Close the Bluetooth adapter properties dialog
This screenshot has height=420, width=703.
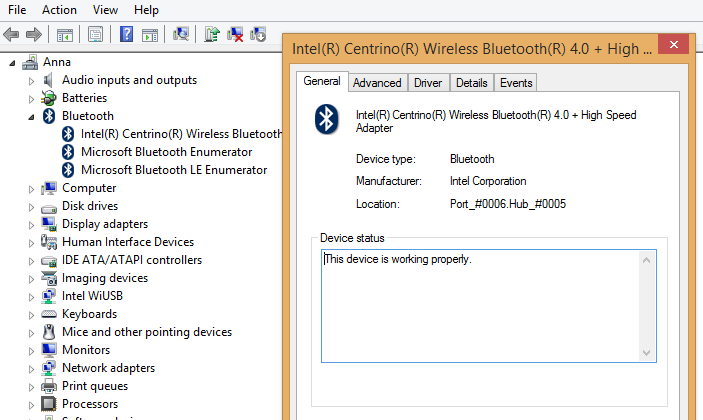(673, 44)
